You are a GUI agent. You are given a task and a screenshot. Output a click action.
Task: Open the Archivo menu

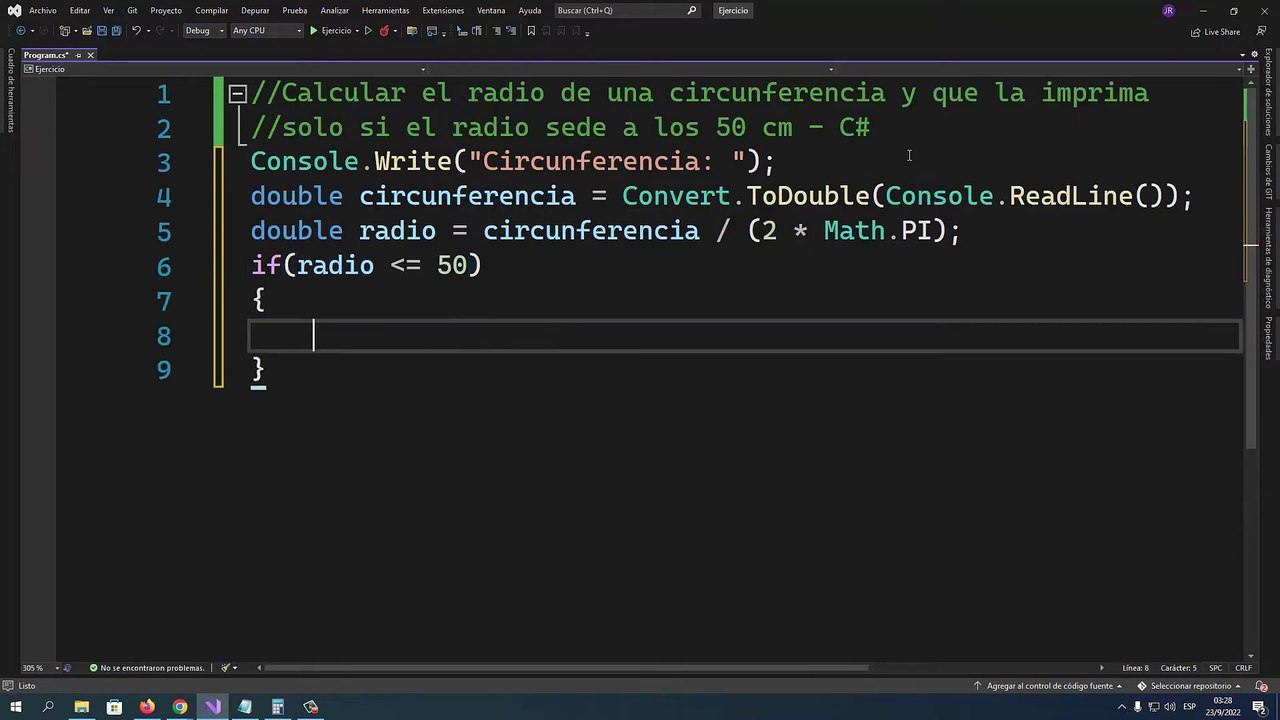pyautogui.click(x=43, y=11)
